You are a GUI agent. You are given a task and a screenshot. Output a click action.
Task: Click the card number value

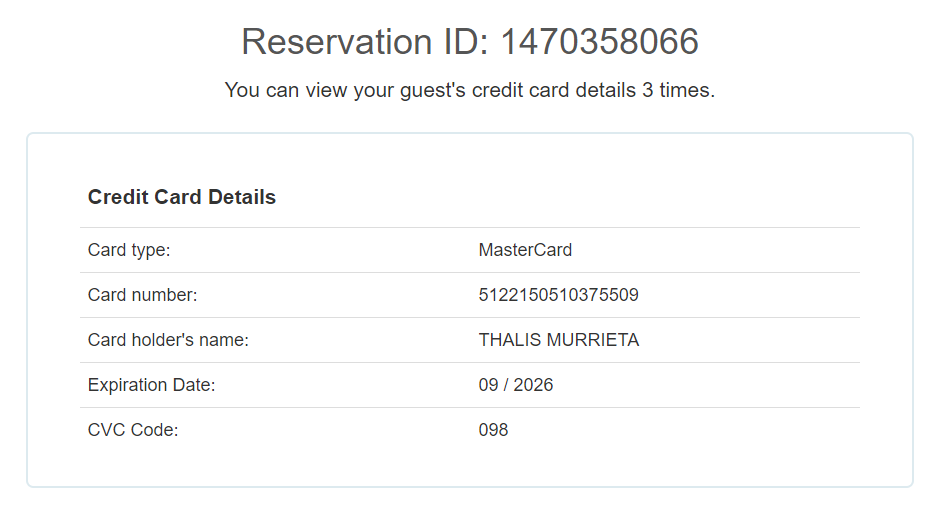click(x=558, y=295)
